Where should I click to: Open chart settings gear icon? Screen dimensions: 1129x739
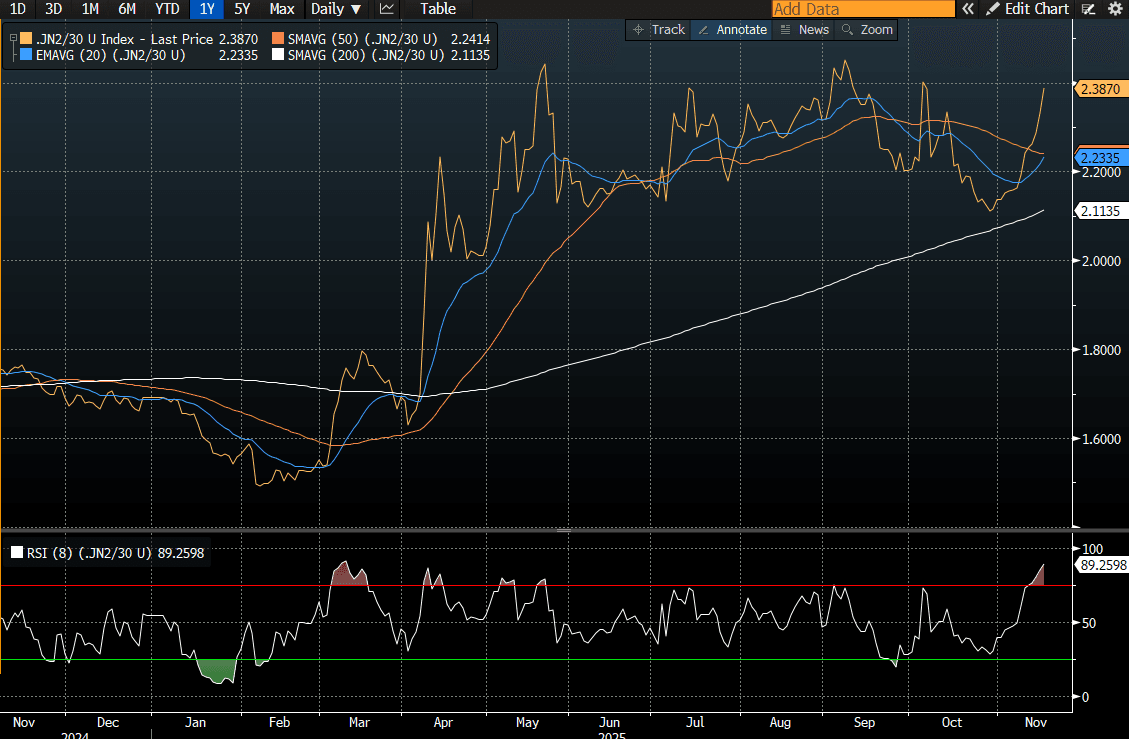pyautogui.click(x=1115, y=9)
